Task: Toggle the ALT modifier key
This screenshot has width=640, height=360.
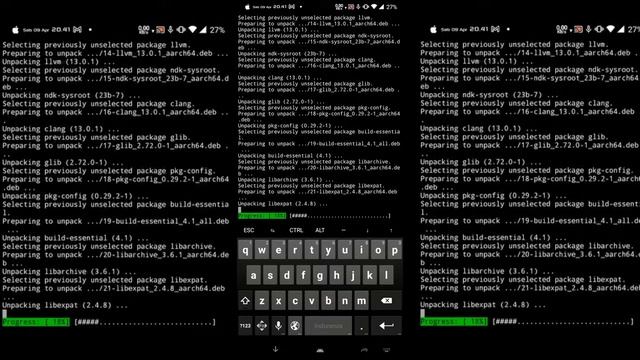Action: [x=320, y=230]
